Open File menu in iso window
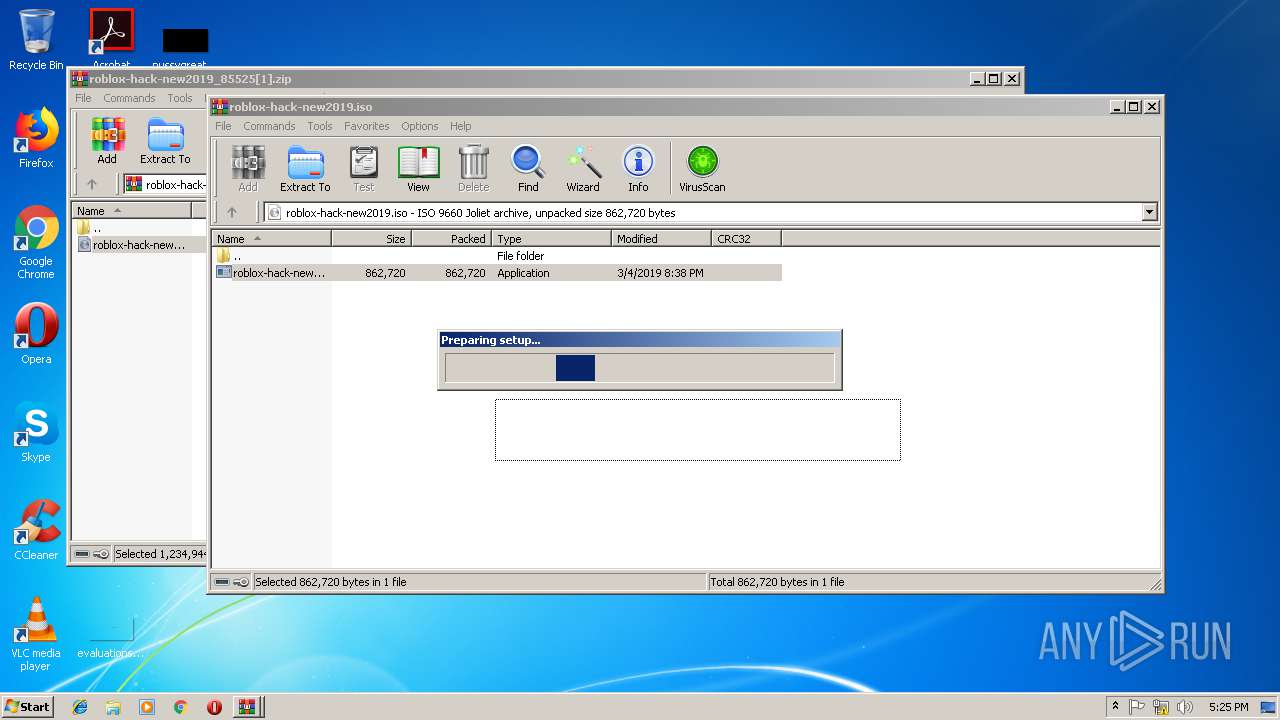 [223, 126]
